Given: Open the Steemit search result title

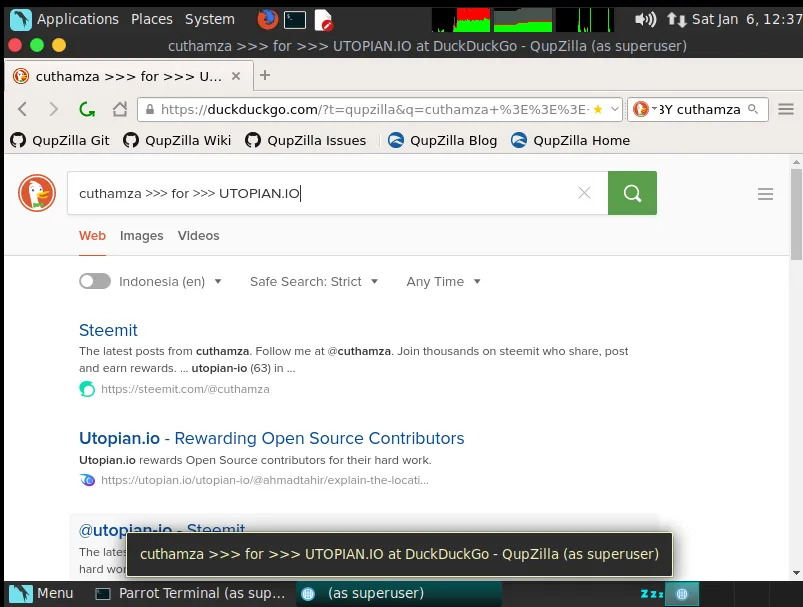Looking at the screenshot, I should (108, 330).
